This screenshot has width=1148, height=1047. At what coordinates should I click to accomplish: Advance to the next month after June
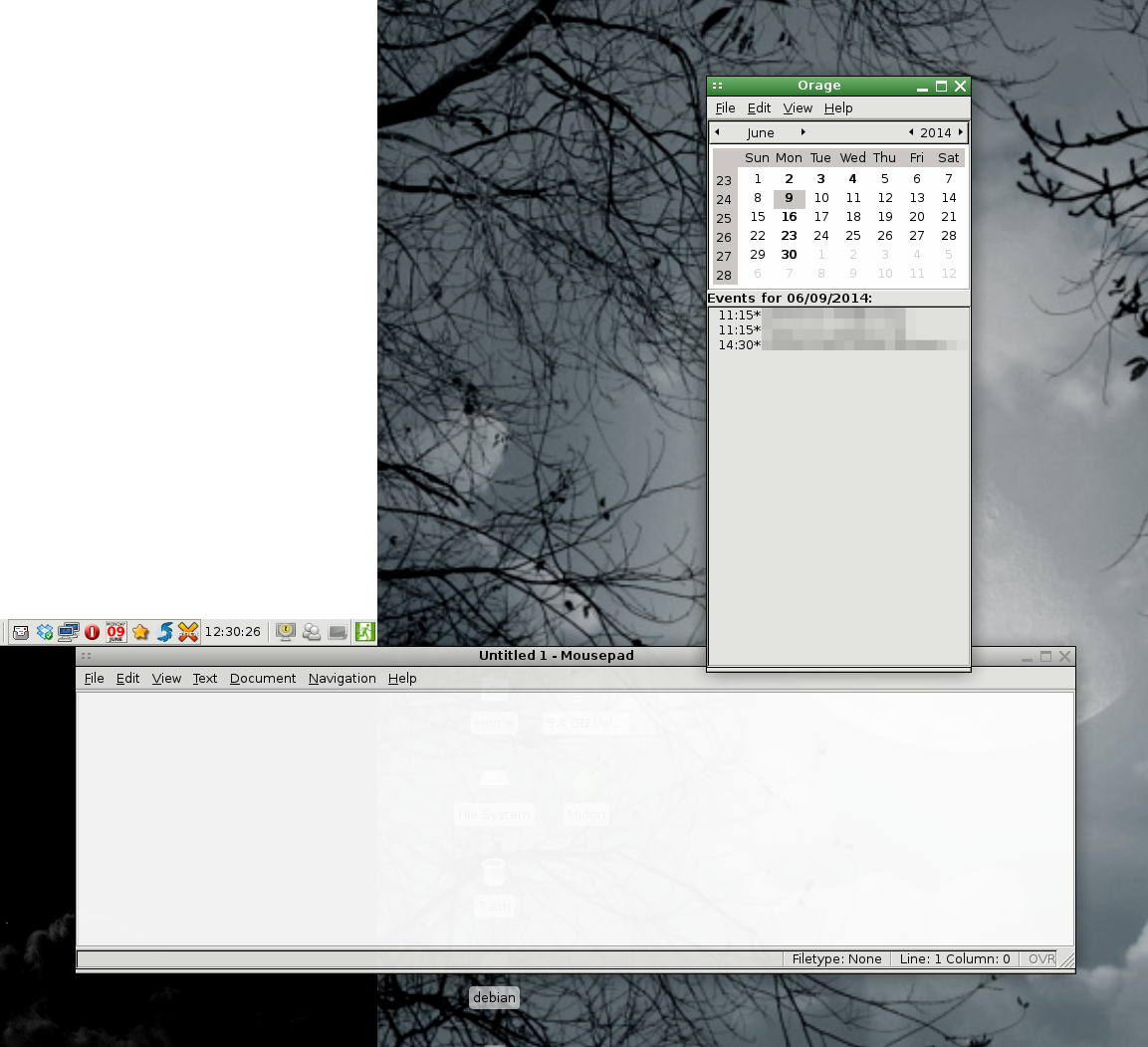(x=804, y=132)
